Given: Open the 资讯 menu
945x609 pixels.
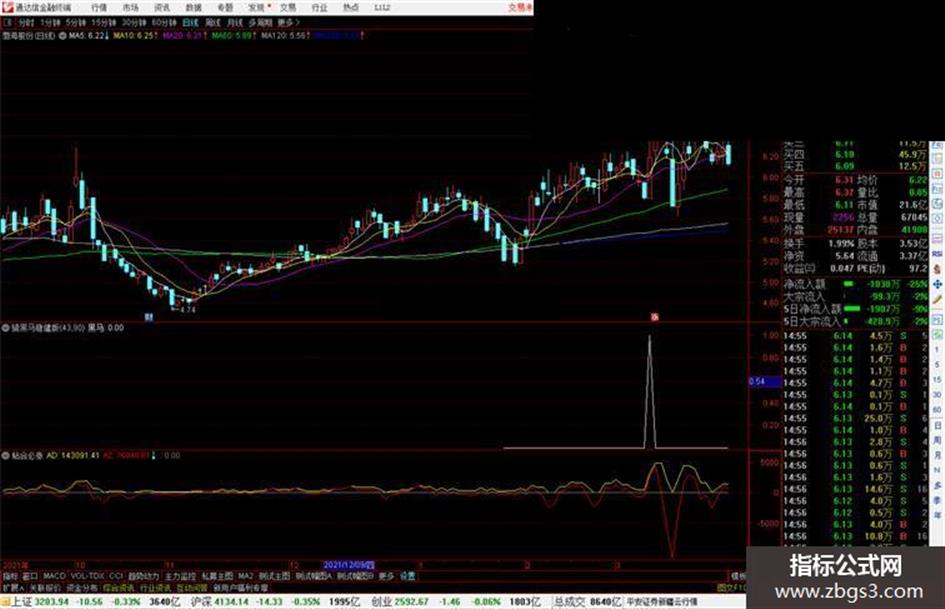Looking at the screenshot, I should (162, 7).
